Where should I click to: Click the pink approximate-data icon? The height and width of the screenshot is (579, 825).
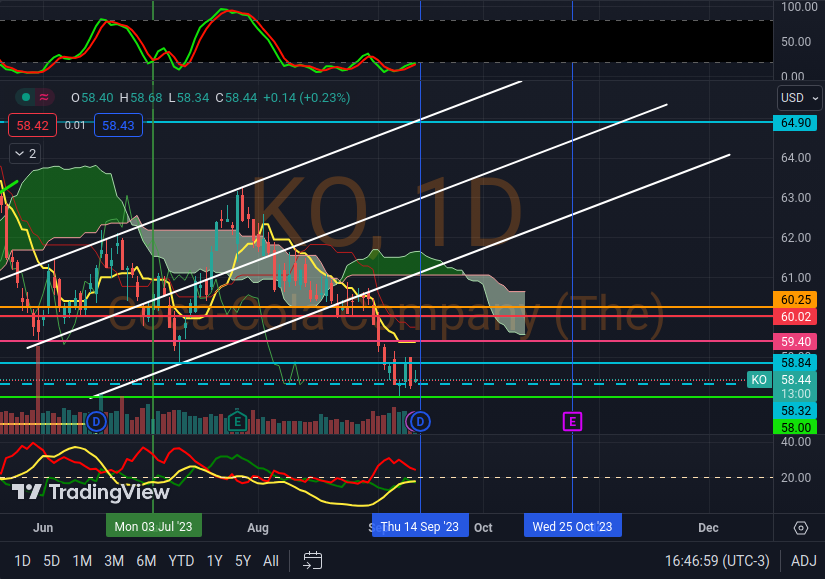[x=44, y=97]
